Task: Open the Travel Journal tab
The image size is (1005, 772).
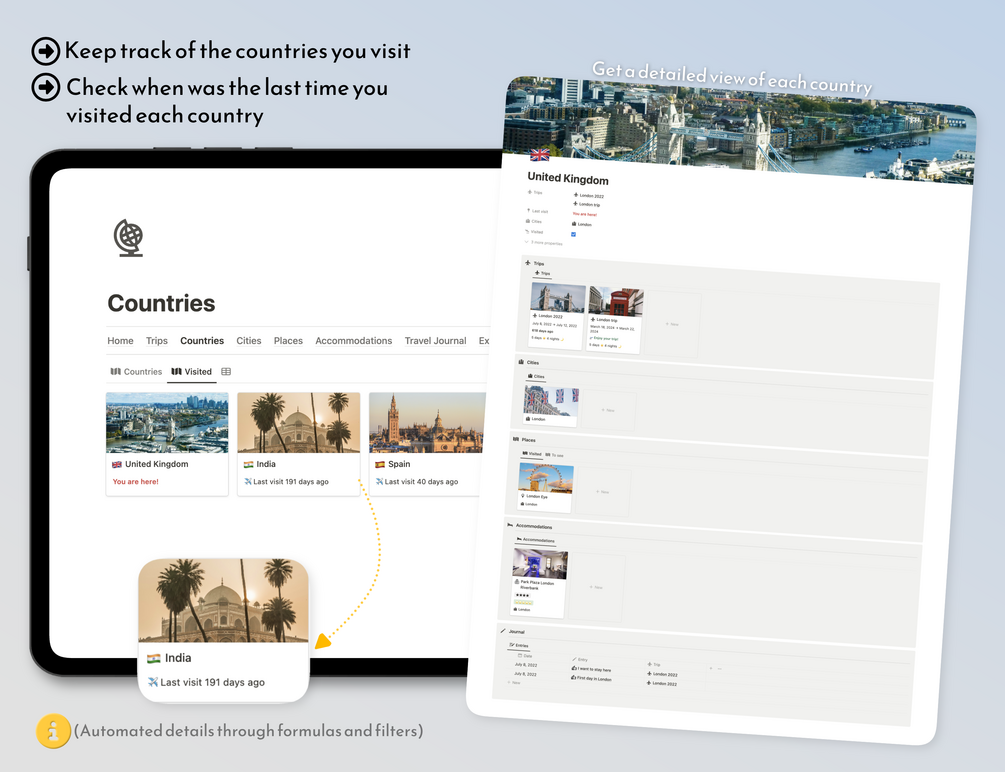Action: tap(435, 340)
